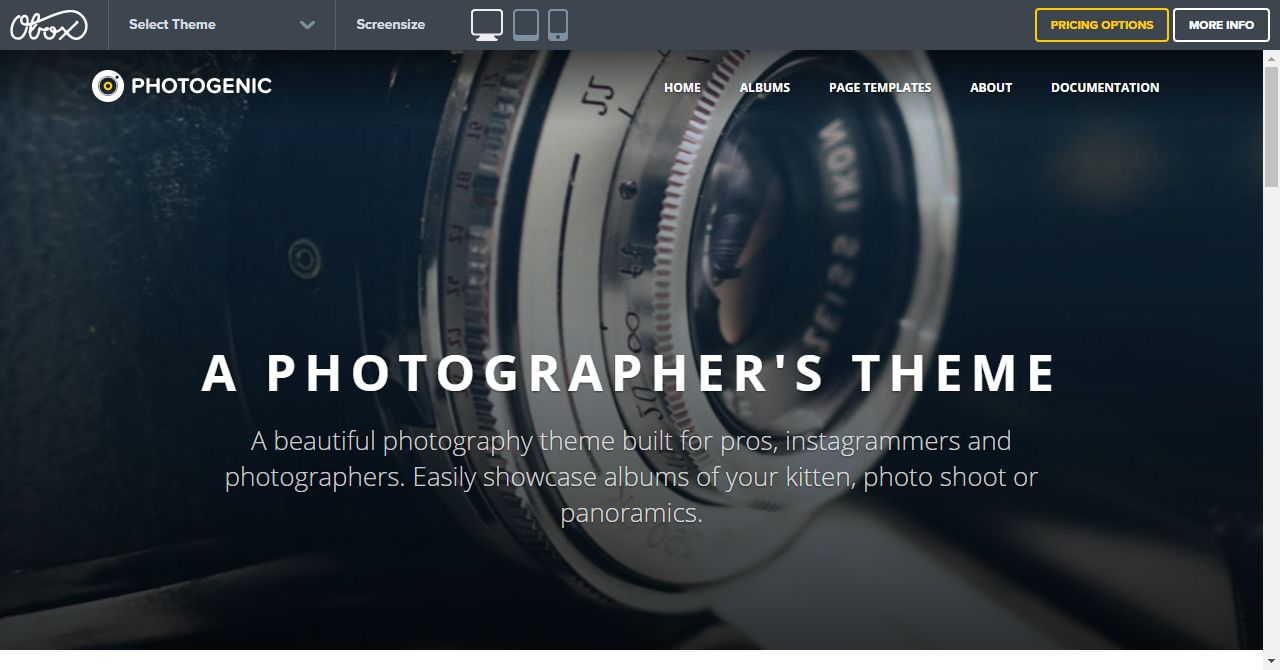The height and width of the screenshot is (670, 1280).
Task: Switch to tablet screensize preview
Action: coord(526,25)
